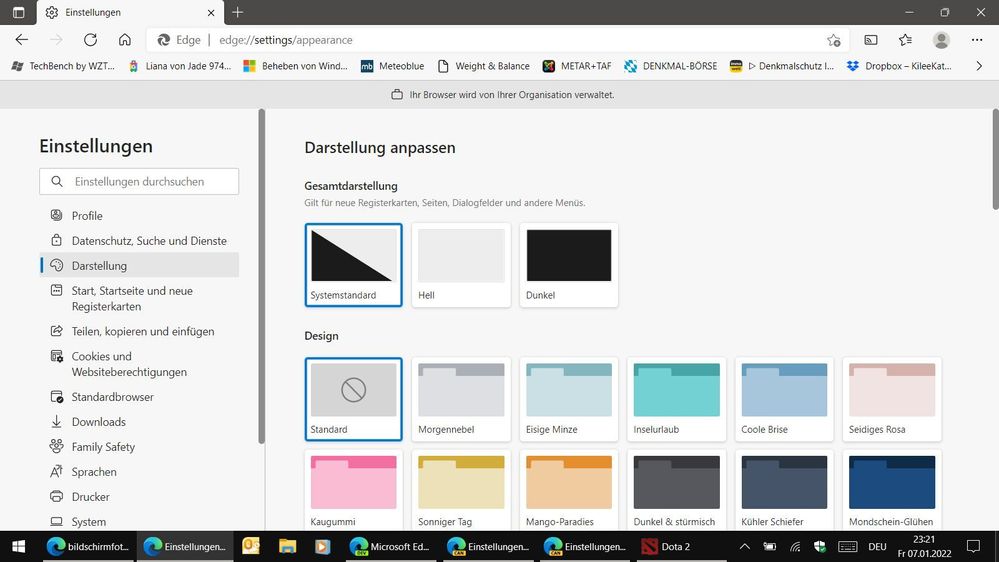Choose the Mondschein-Glühen theme
The height and width of the screenshot is (562, 999).
(891, 490)
